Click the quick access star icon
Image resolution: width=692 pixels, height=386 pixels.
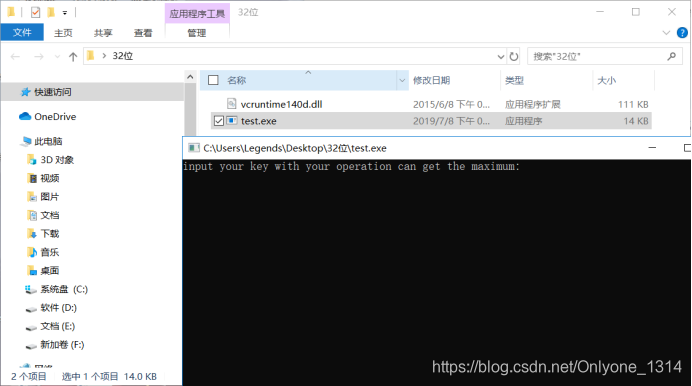(26, 92)
